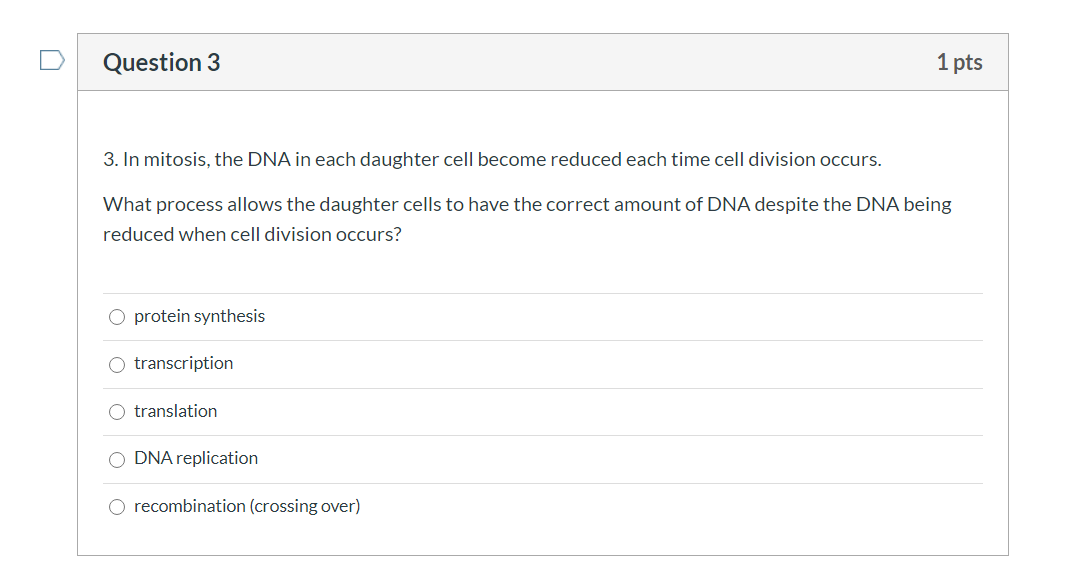Click the 1 pts point value label
Viewport: 1067px width, 583px height.
(962, 61)
